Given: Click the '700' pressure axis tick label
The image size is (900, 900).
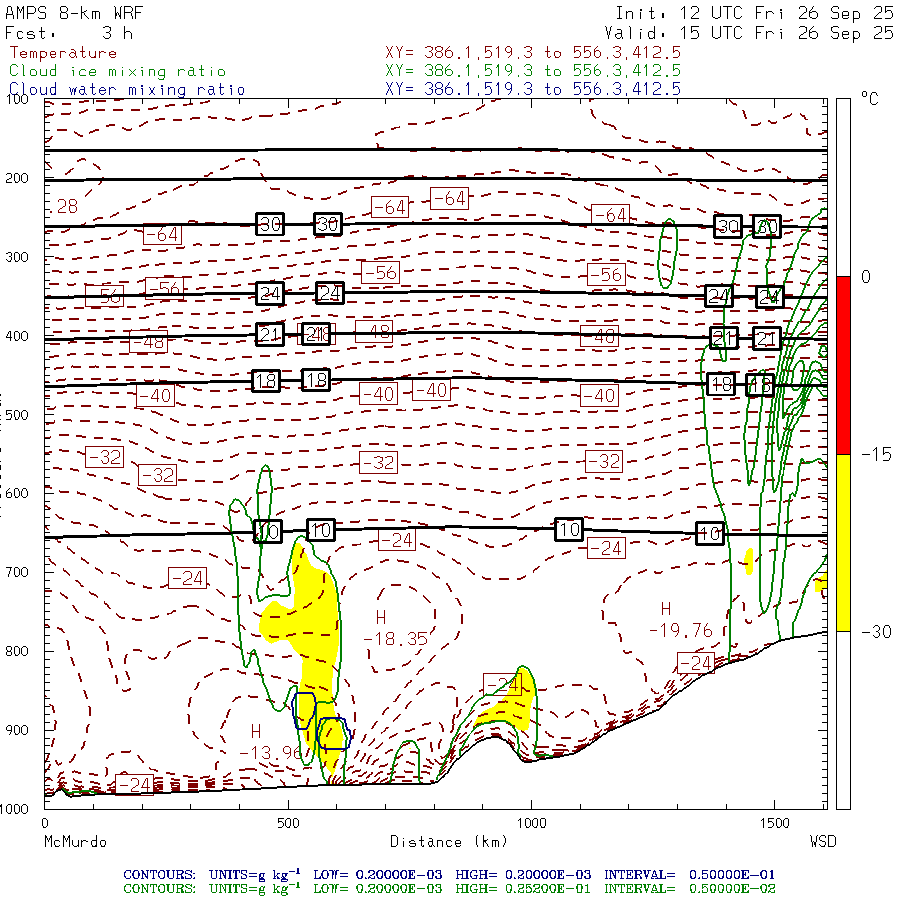Looking at the screenshot, I should pos(17,572).
